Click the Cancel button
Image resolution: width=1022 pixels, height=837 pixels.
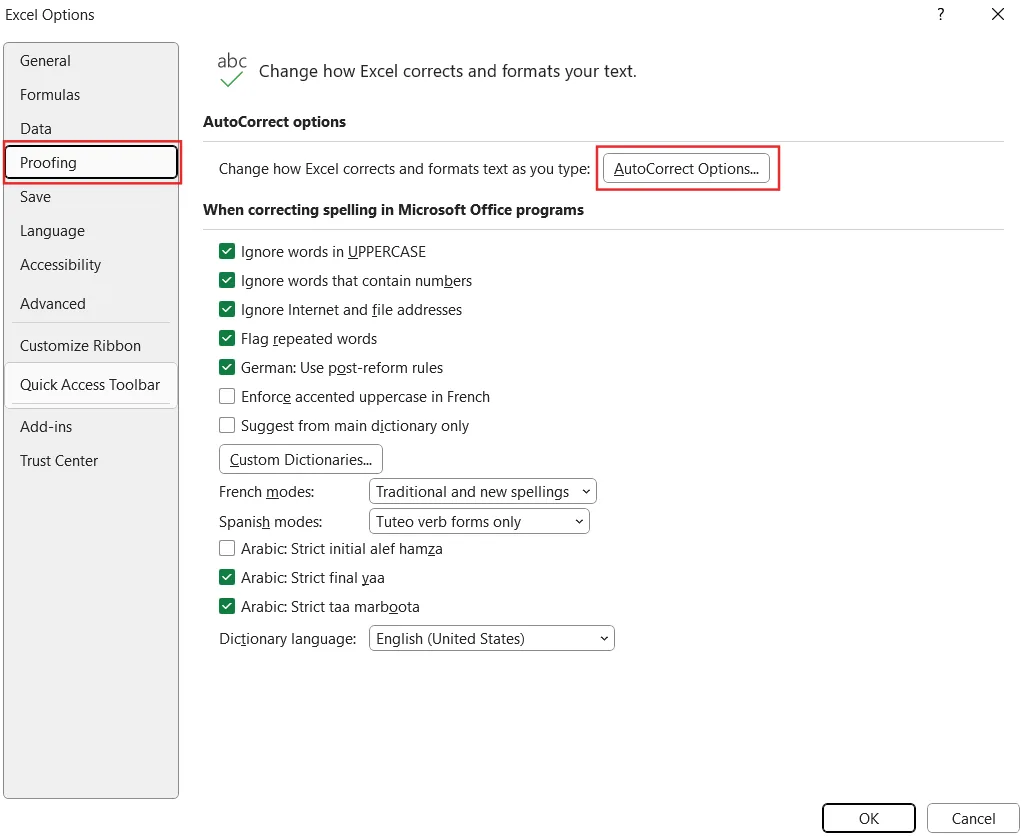click(x=972, y=819)
